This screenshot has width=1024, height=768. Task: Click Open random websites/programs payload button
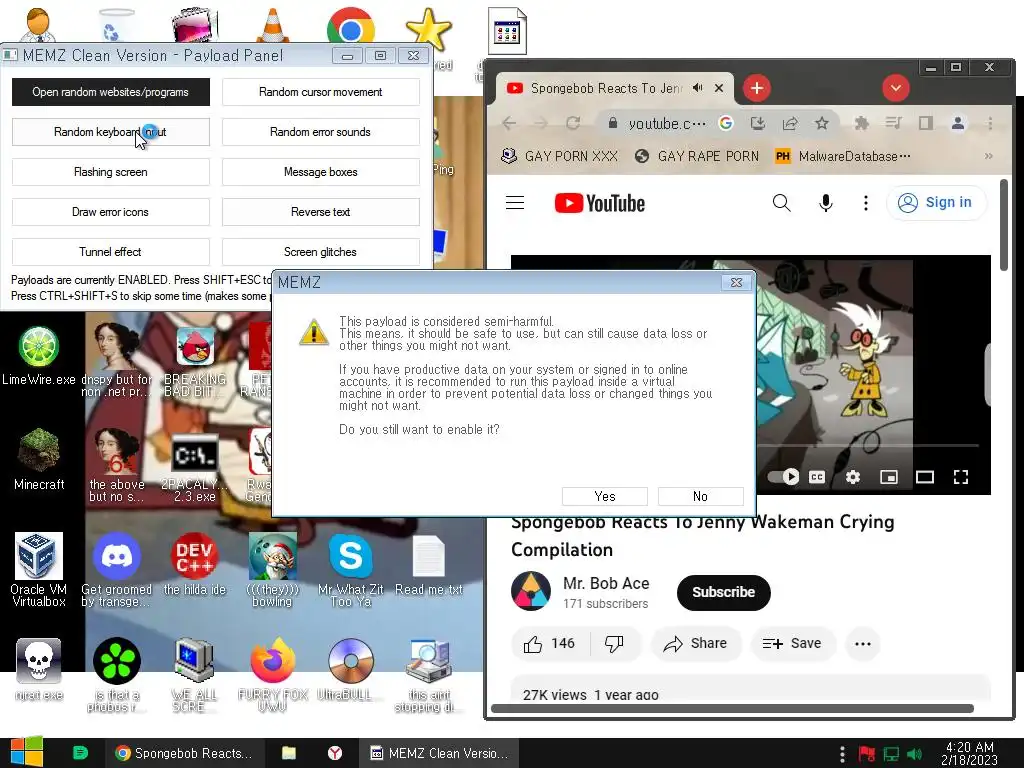[110, 92]
